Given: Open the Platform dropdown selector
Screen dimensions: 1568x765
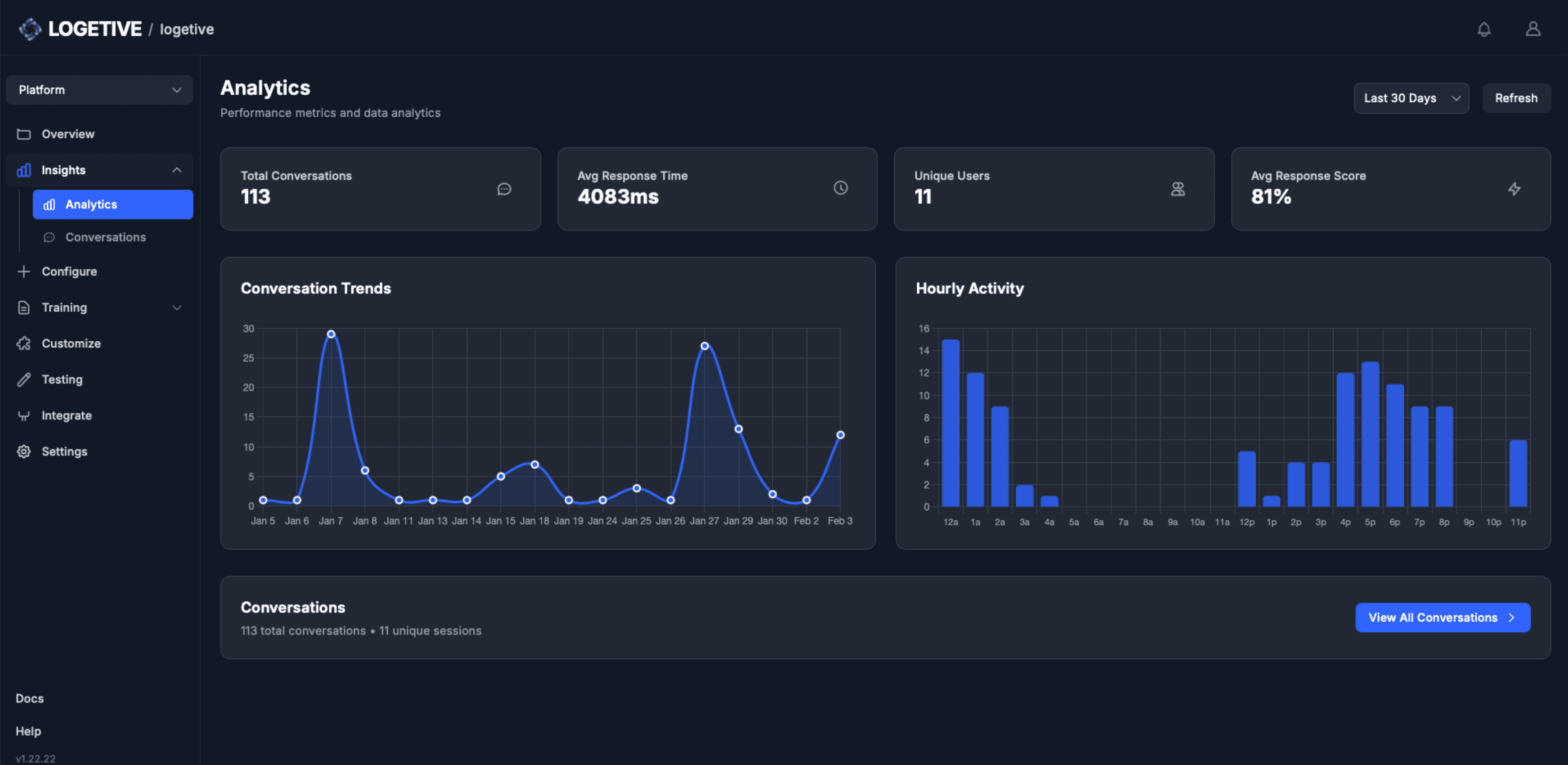Looking at the screenshot, I should 99,90.
